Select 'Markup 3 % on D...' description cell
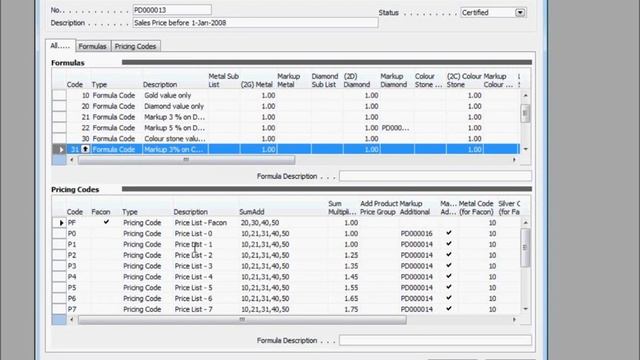640x360 pixels. (175, 117)
